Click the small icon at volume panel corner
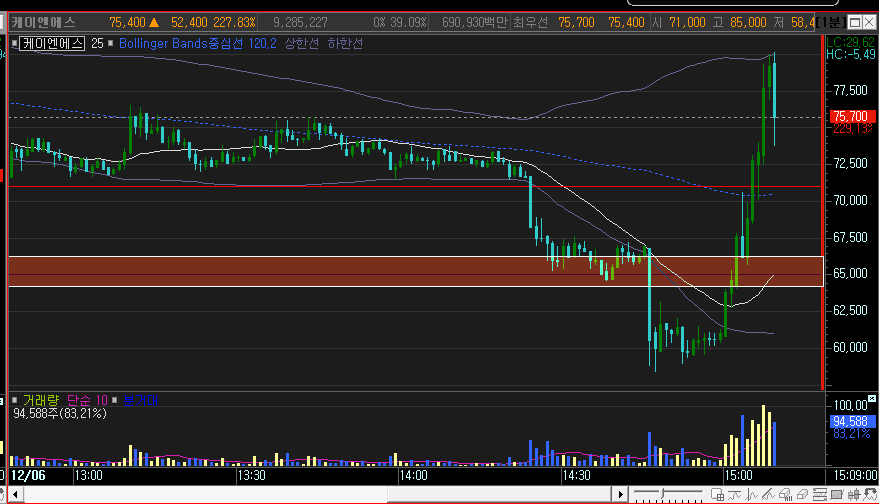The image size is (879, 504). click(x=872, y=399)
